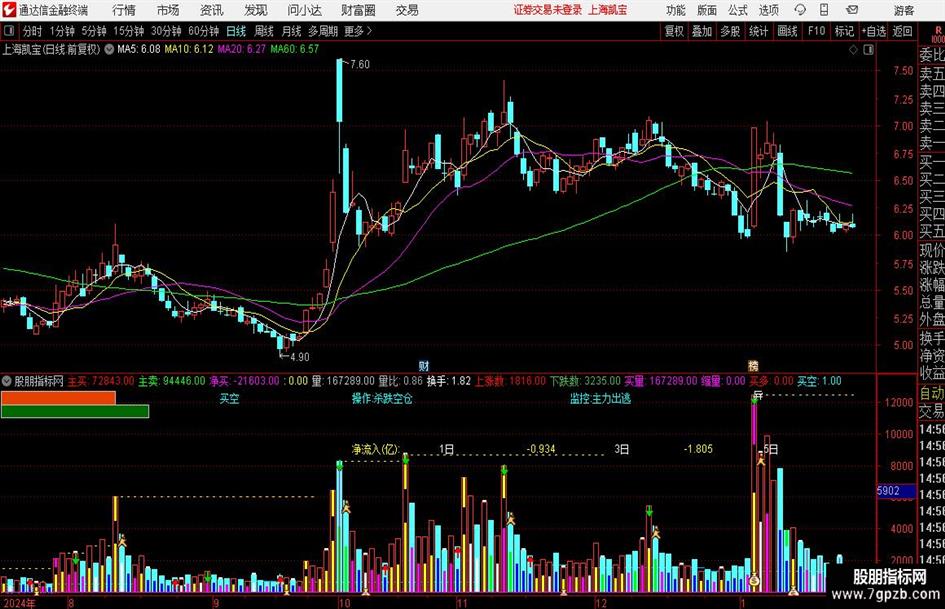Image resolution: width=945 pixels, height=609 pixels.
Task: Switch to the 60分钟 period tab
Action: click(203, 31)
